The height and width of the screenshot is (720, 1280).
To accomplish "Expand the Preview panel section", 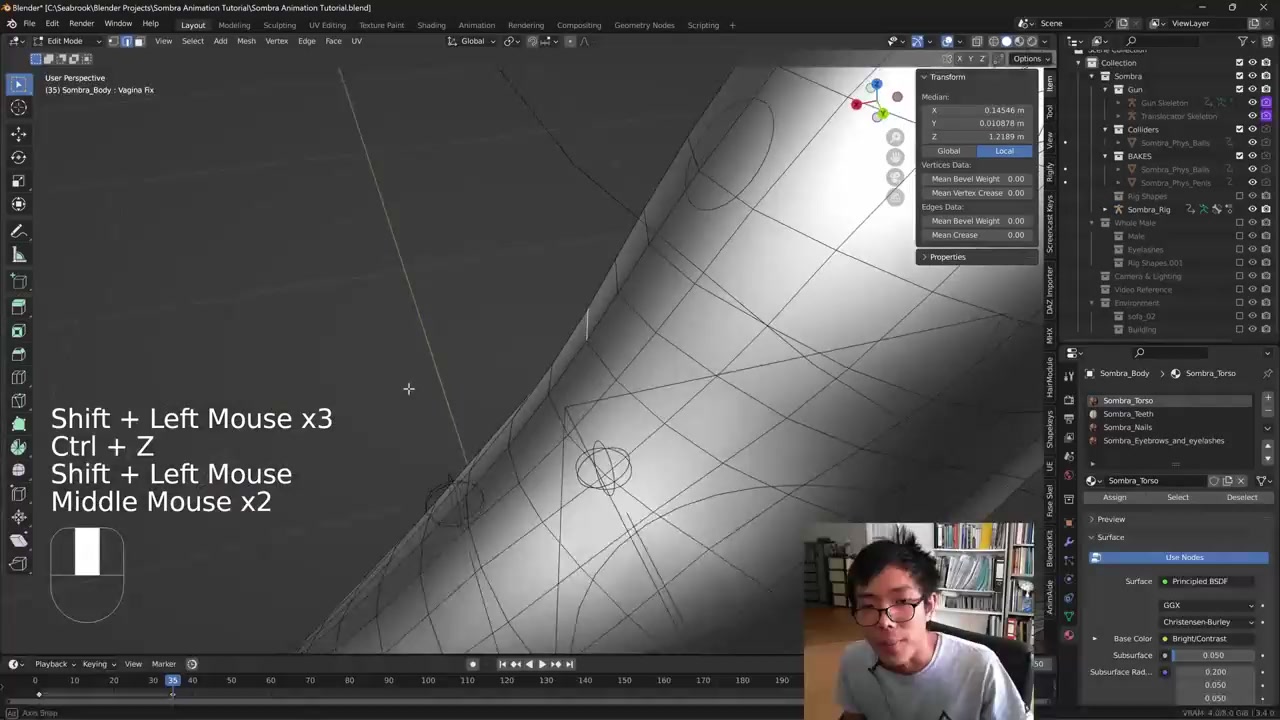I will [x=1110, y=519].
